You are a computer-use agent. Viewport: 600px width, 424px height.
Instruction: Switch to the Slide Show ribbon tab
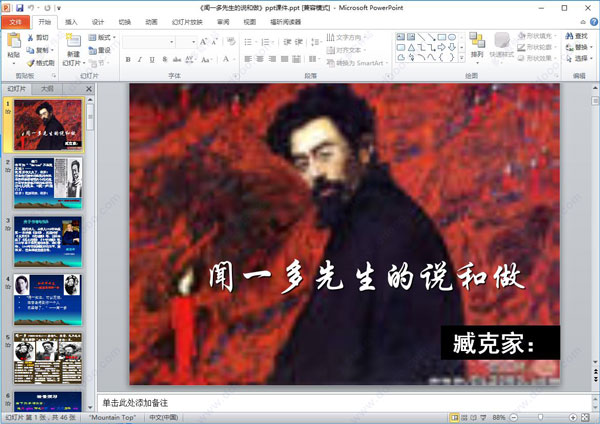pos(187,22)
